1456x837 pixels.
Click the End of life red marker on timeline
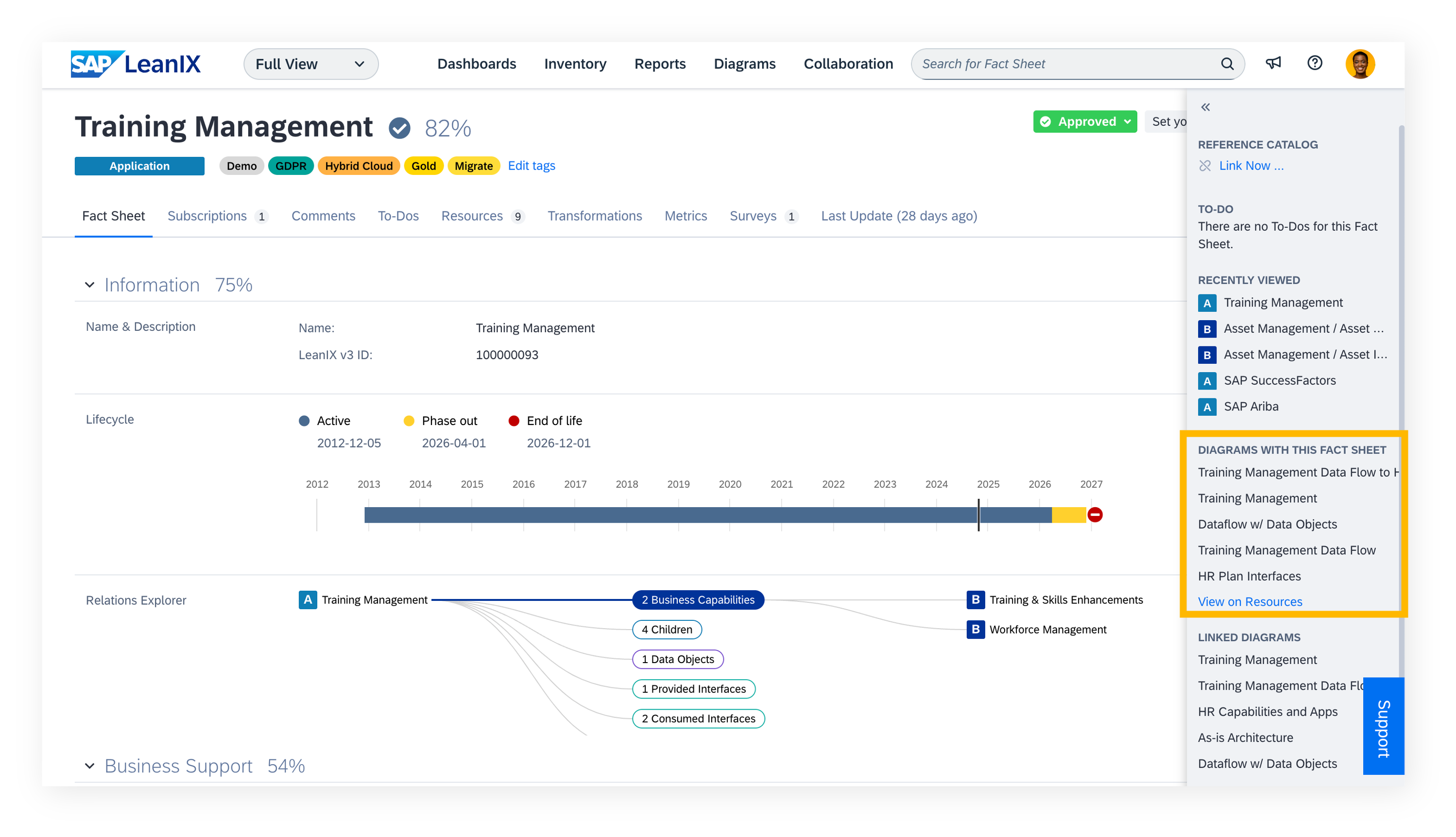click(1095, 514)
